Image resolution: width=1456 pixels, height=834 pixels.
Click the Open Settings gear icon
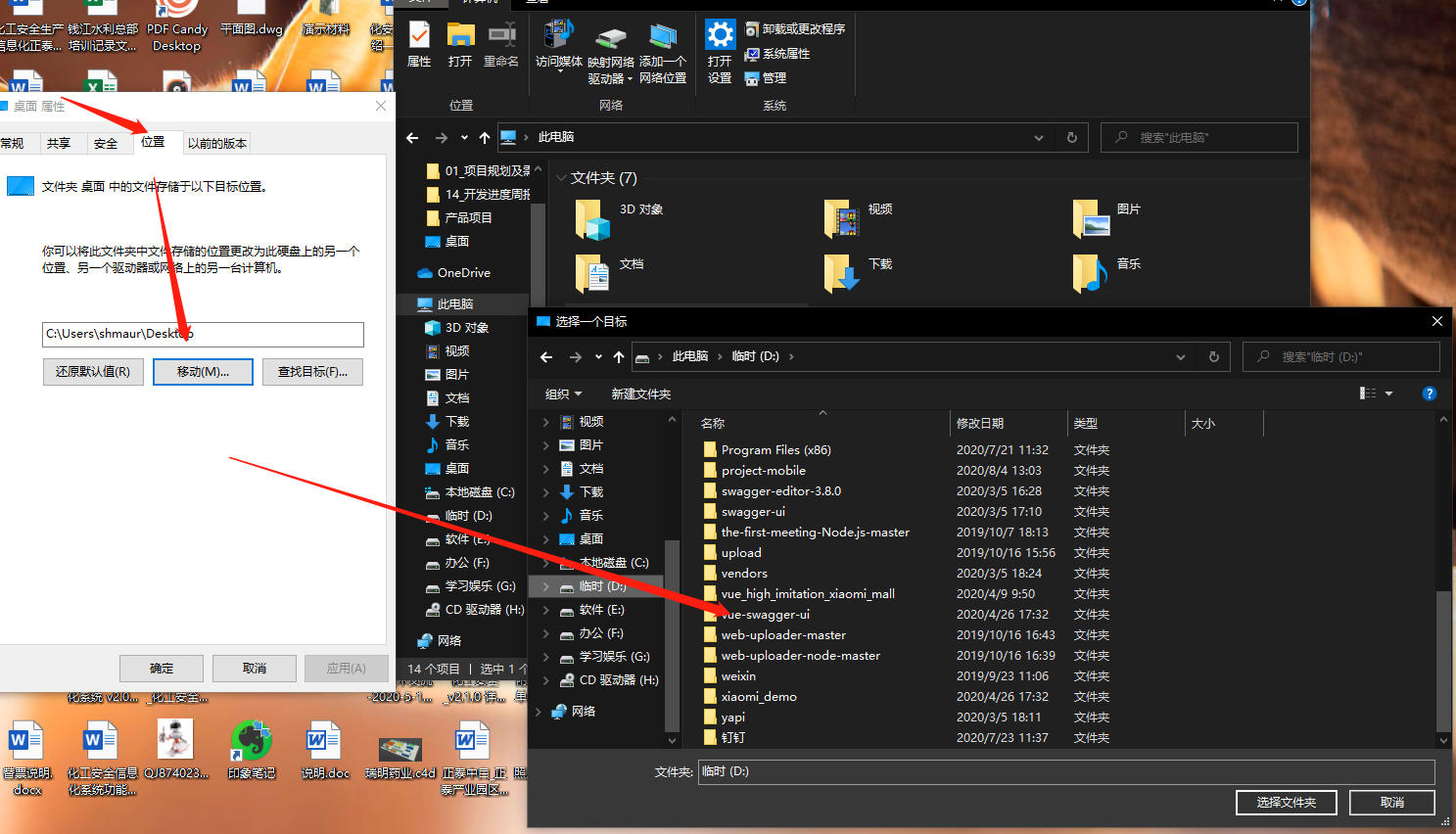[720, 36]
